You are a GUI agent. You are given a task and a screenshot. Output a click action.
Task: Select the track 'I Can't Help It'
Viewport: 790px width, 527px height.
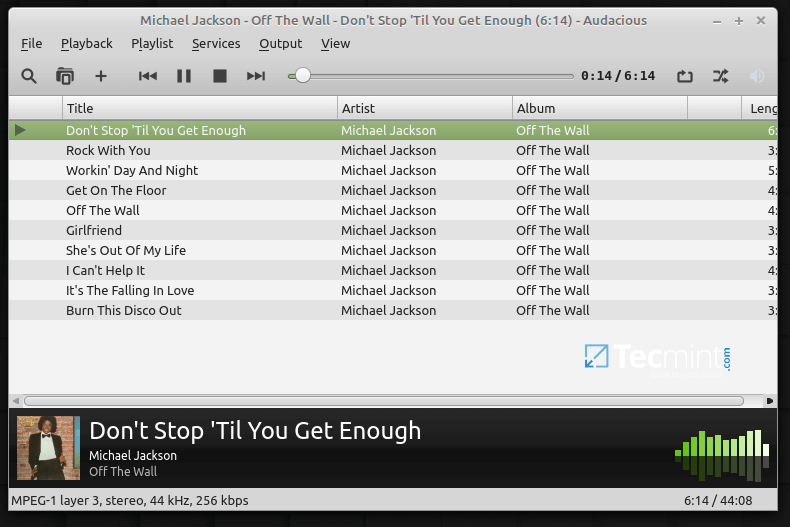coord(393,271)
